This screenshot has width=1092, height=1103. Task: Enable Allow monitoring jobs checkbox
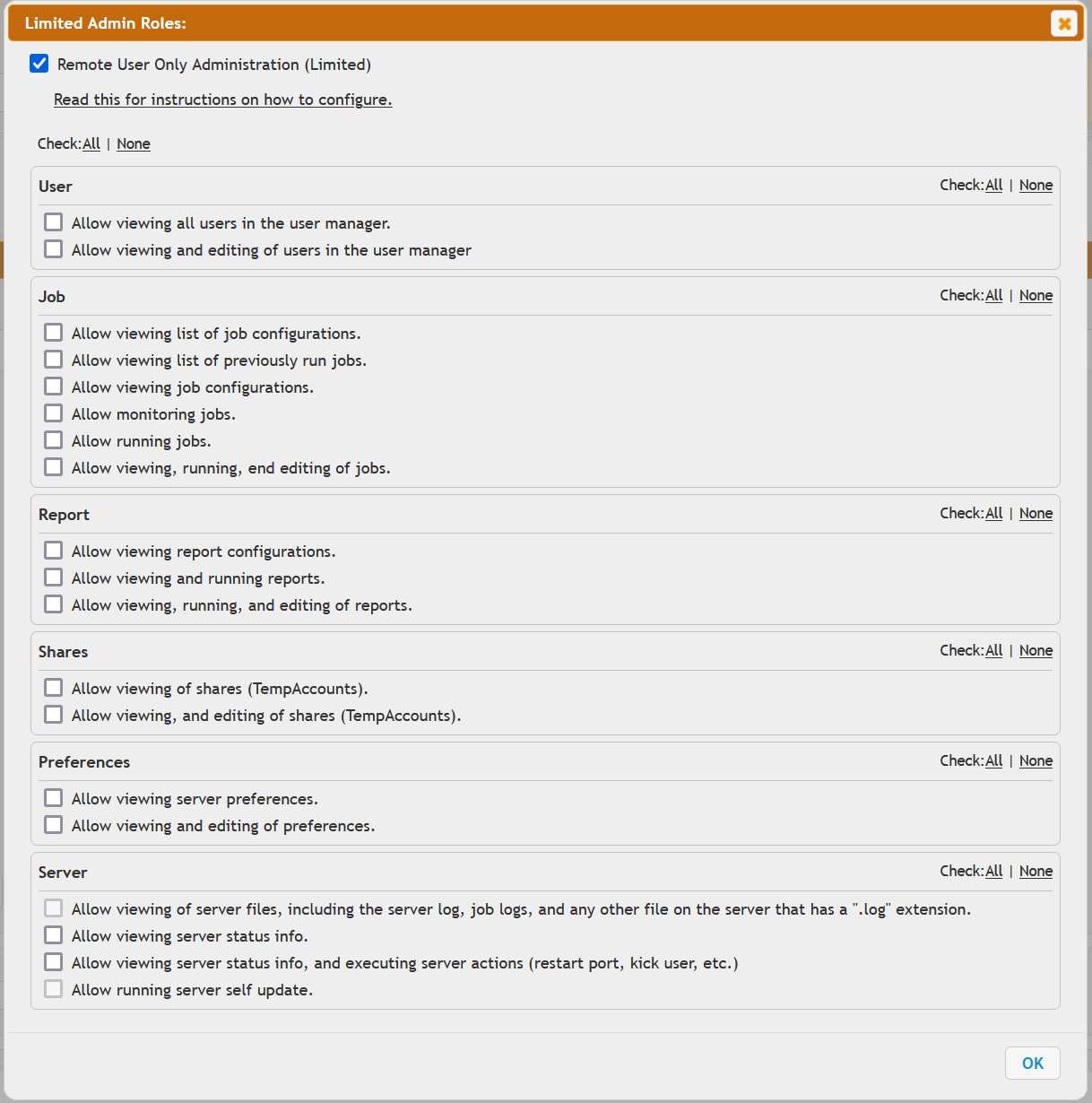54,413
